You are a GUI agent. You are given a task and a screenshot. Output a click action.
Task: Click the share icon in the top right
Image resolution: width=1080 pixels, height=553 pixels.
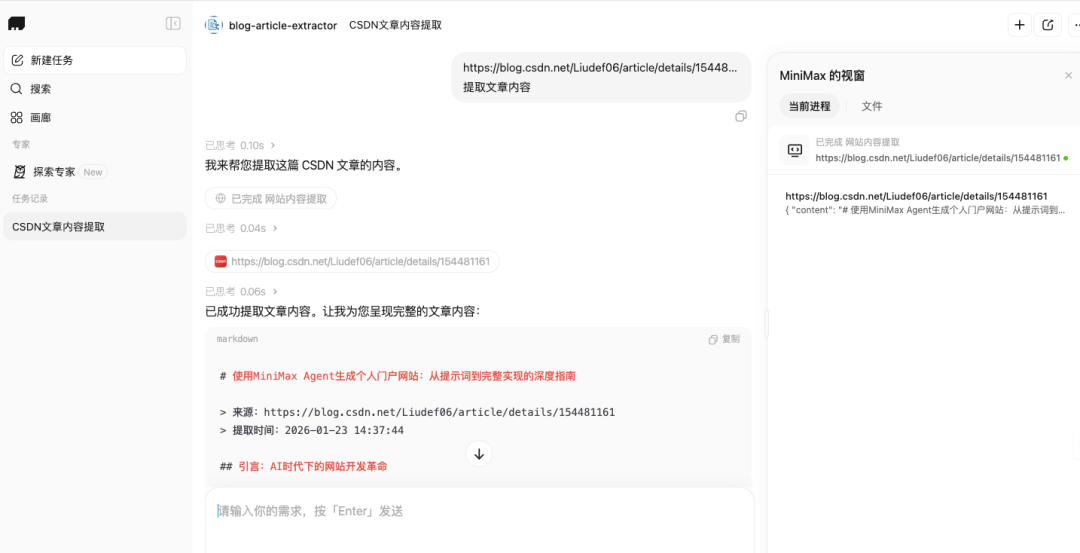click(1048, 25)
